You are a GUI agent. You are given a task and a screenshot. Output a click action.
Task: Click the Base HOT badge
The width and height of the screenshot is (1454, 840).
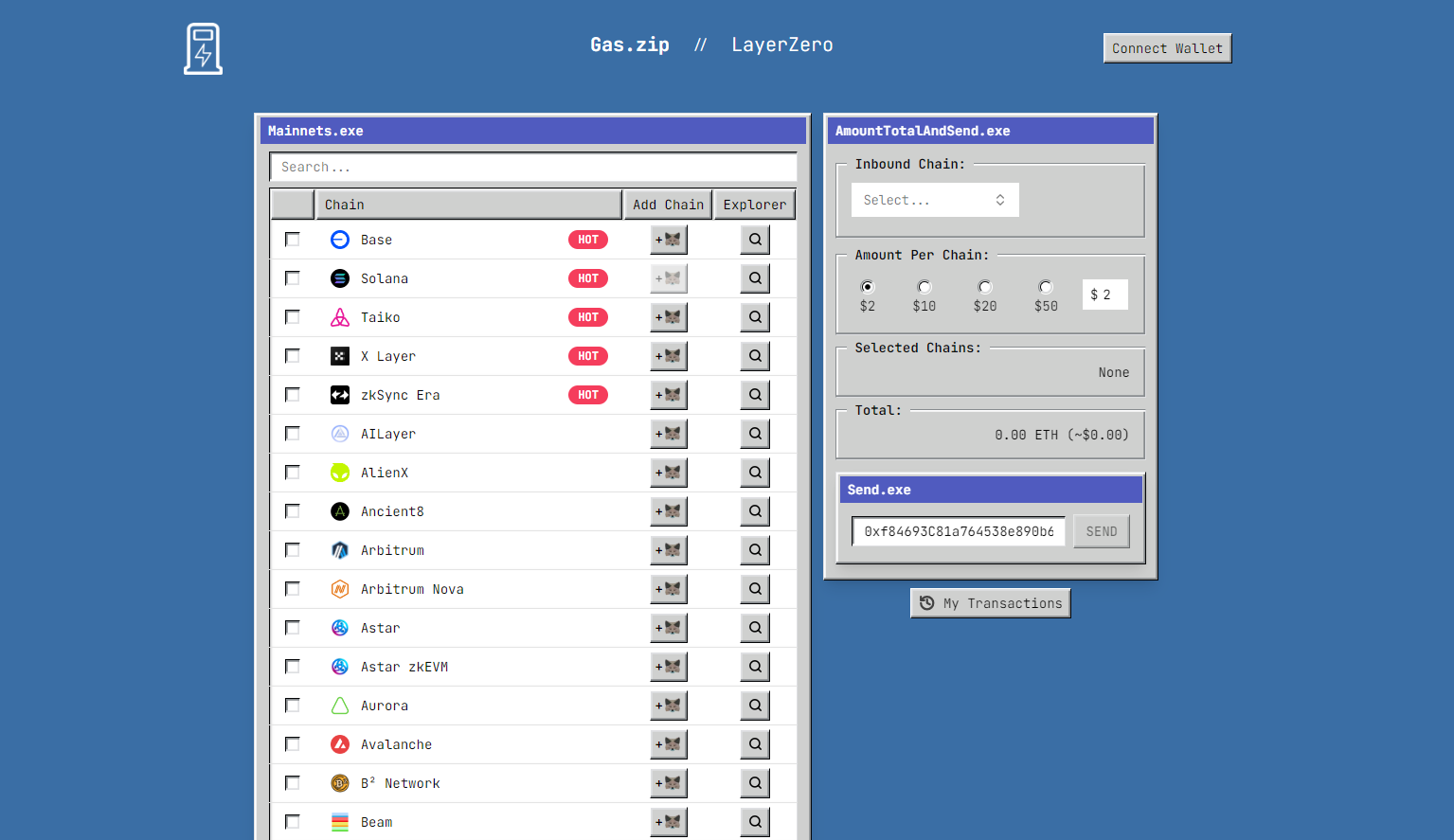click(x=588, y=240)
